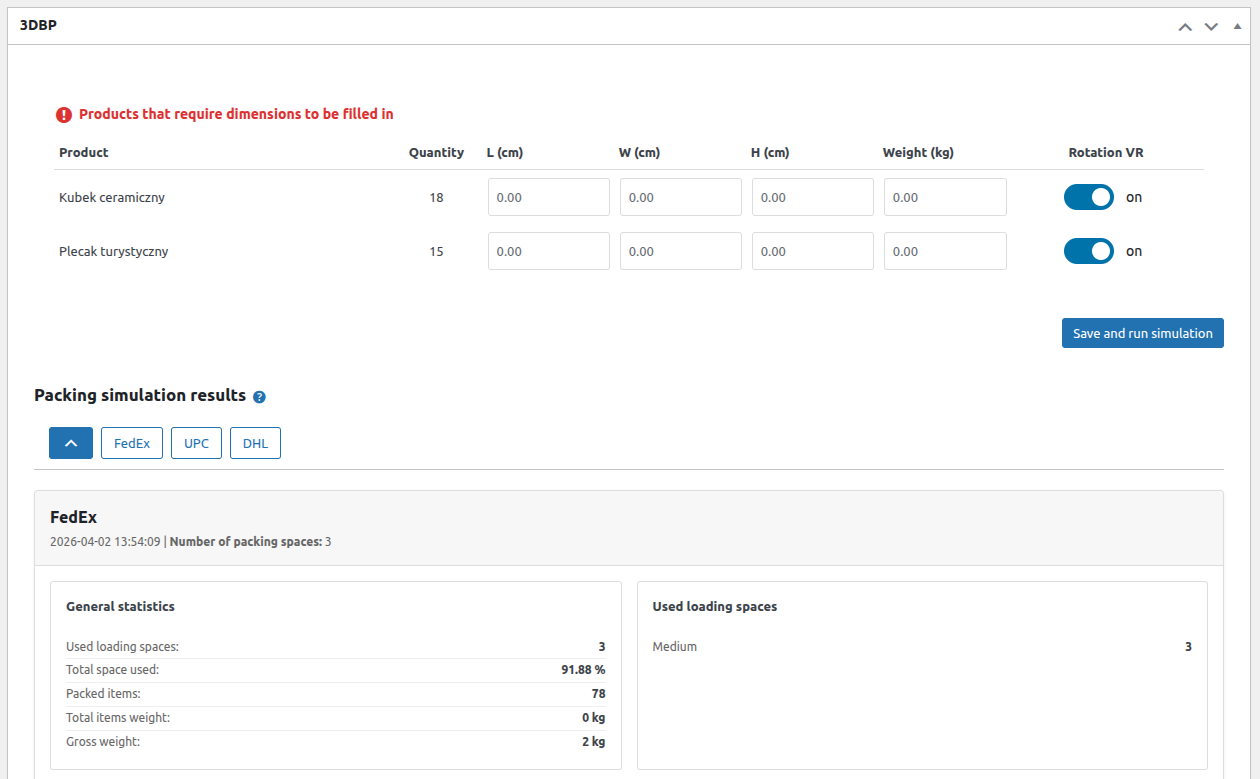Image resolution: width=1260 pixels, height=779 pixels.
Task: Click the H (cm) field for Plecak turystyczny
Action: 812,251
